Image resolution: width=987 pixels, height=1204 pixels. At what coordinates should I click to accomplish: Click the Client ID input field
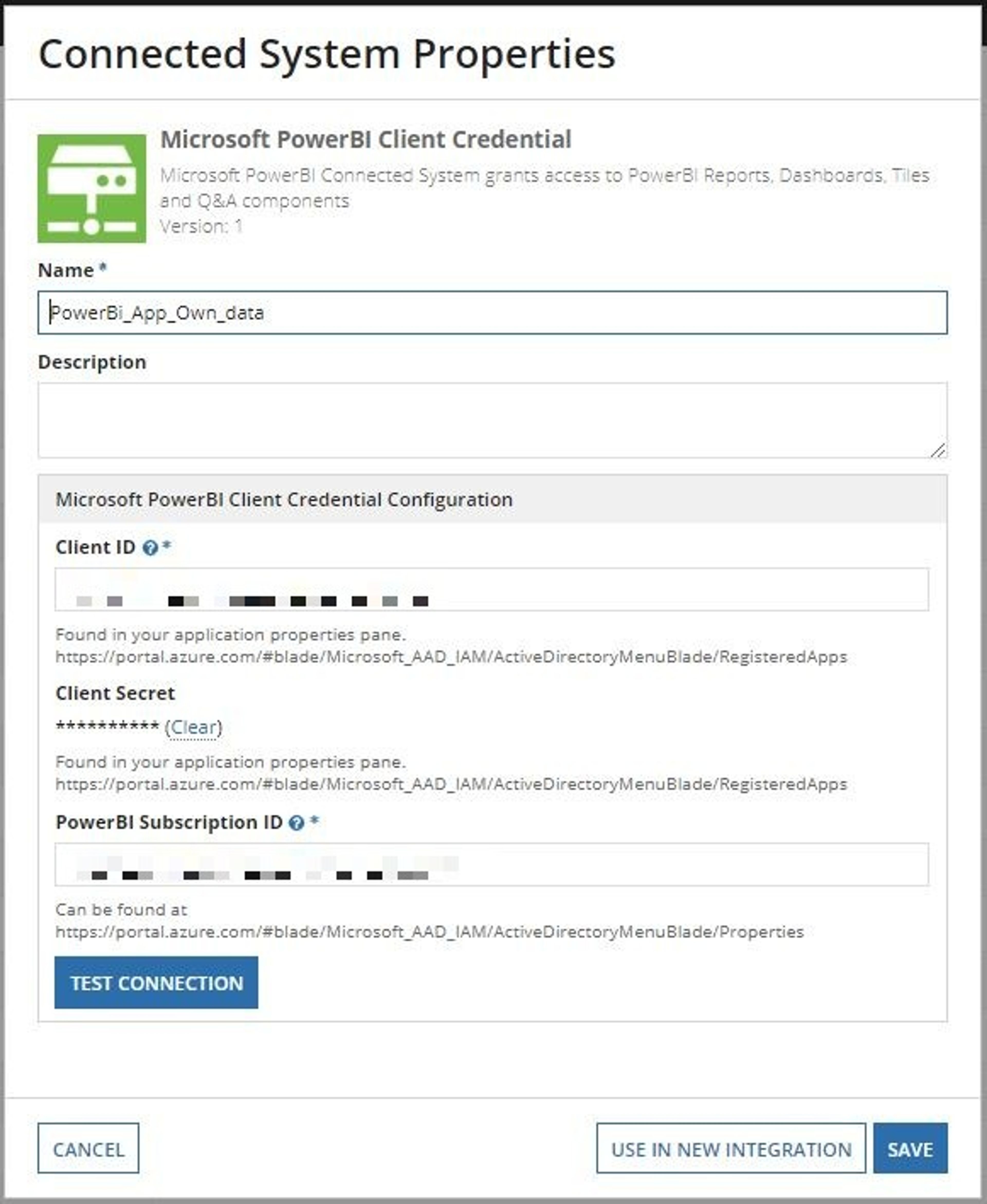click(x=492, y=589)
